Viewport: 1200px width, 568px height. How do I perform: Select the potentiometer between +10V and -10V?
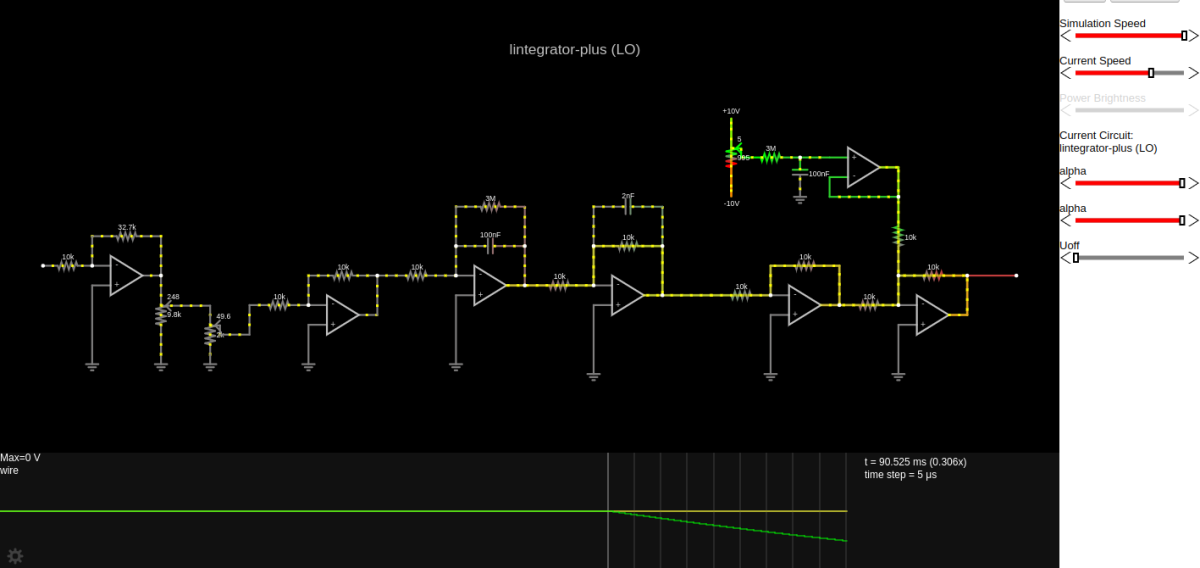click(x=732, y=156)
